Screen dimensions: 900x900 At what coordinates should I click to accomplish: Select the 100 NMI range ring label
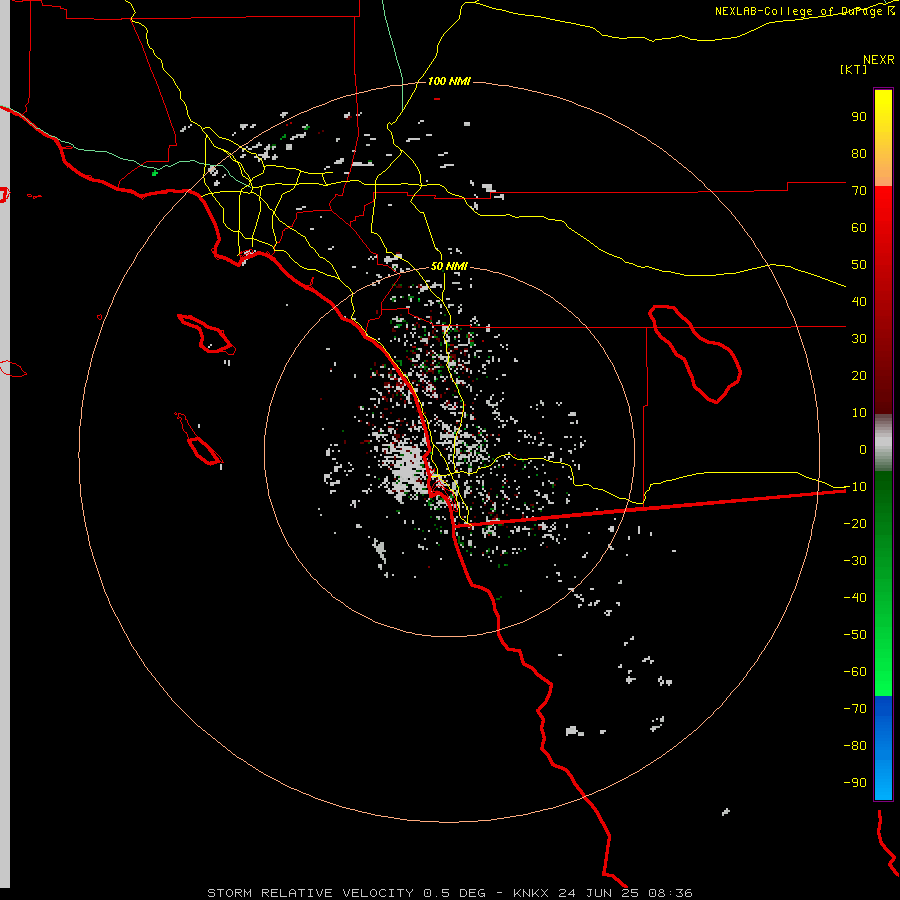tap(449, 81)
